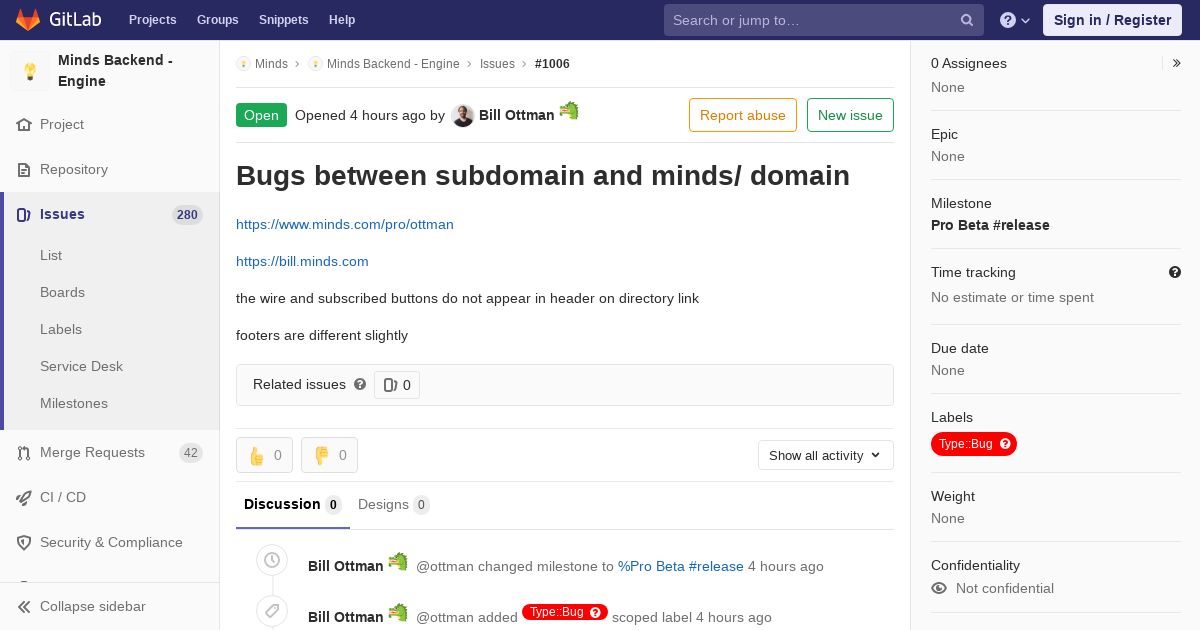Open Snippets in top navigation

coord(283,20)
